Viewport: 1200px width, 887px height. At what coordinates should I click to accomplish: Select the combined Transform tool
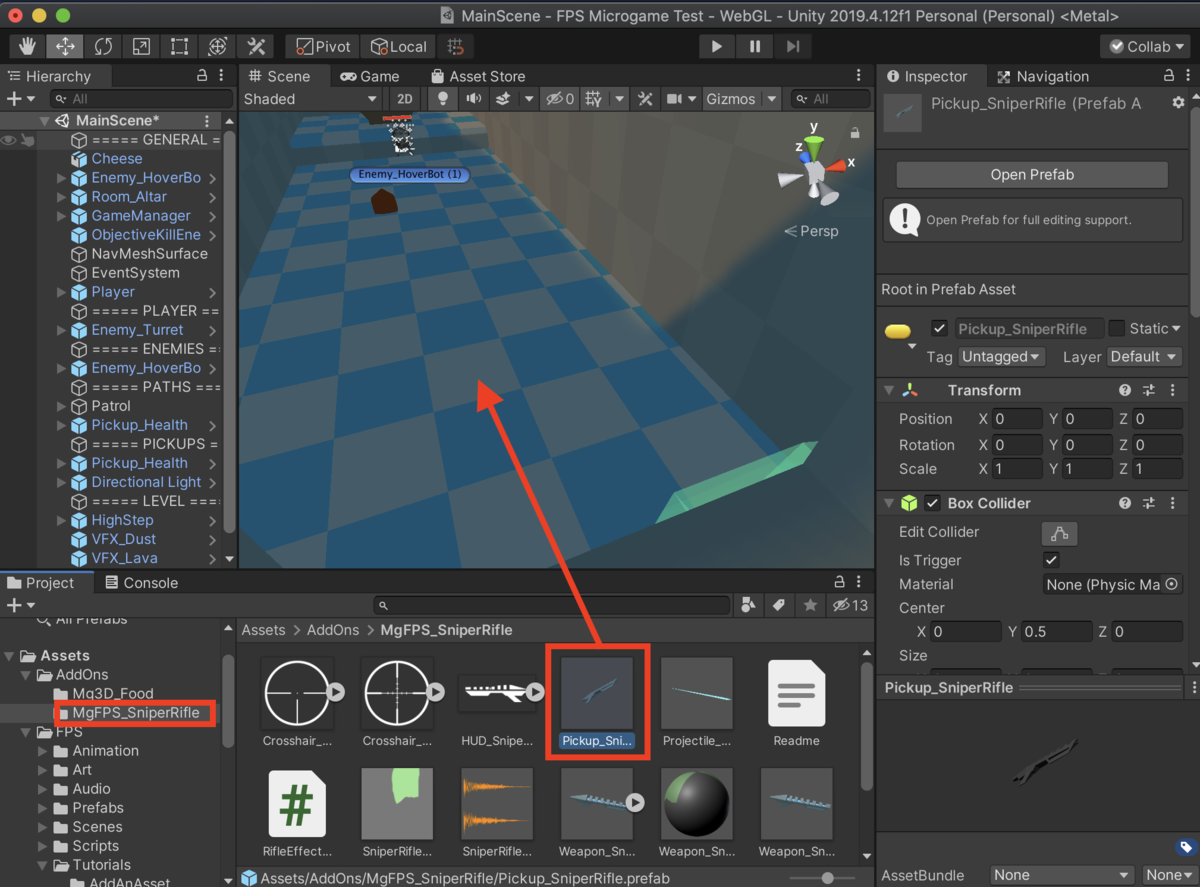(218, 46)
